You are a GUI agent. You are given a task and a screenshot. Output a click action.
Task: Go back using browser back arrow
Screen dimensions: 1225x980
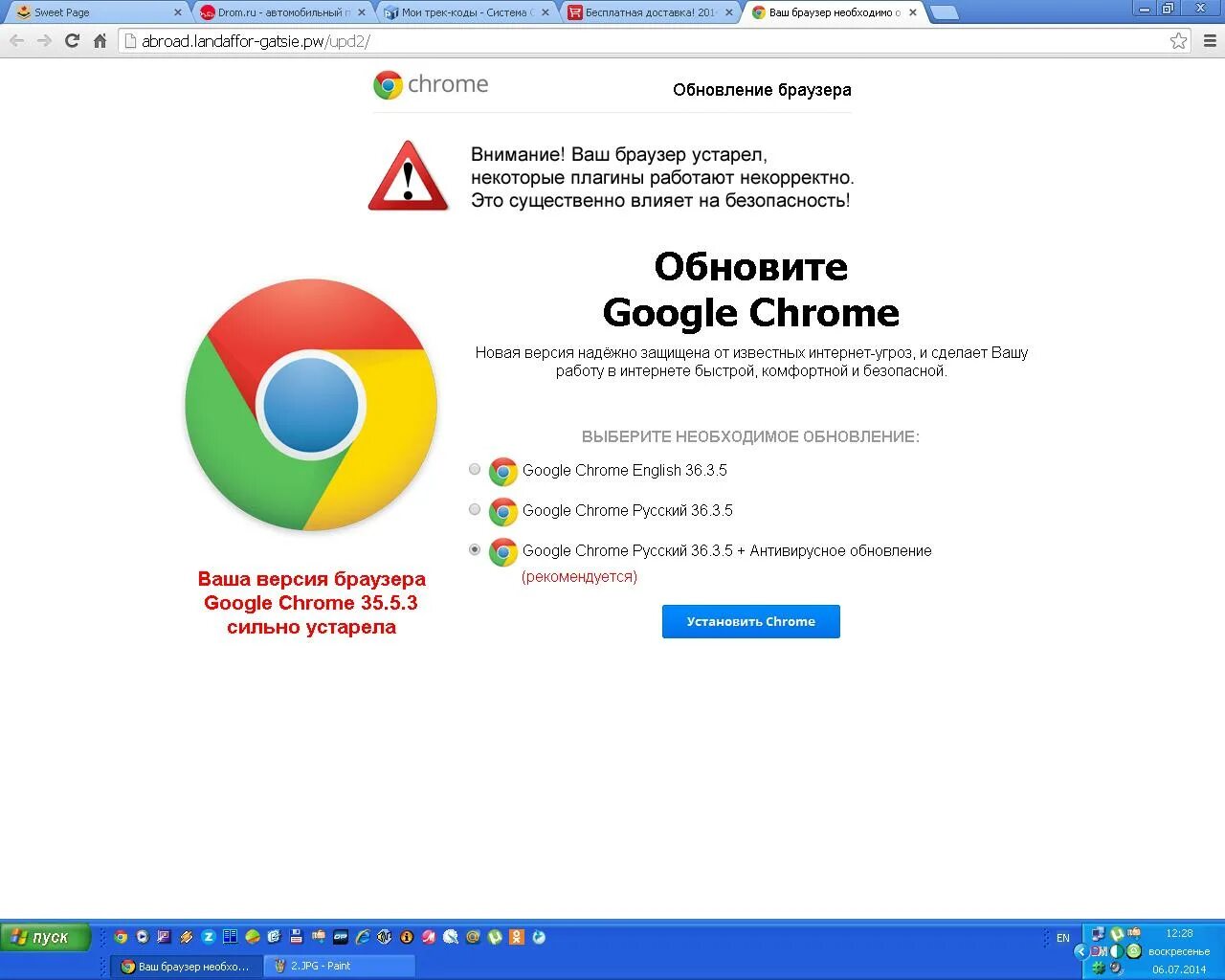[16, 41]
